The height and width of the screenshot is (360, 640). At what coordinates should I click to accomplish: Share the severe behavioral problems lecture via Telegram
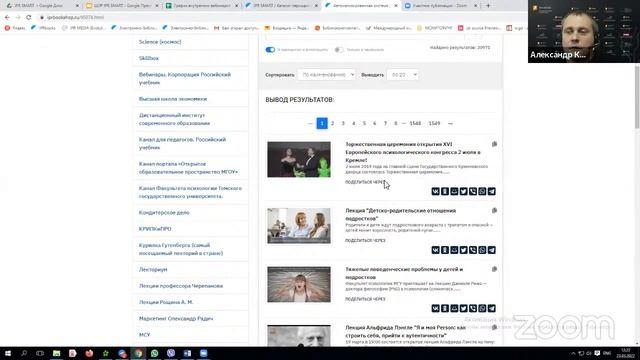tap(492, 308)
